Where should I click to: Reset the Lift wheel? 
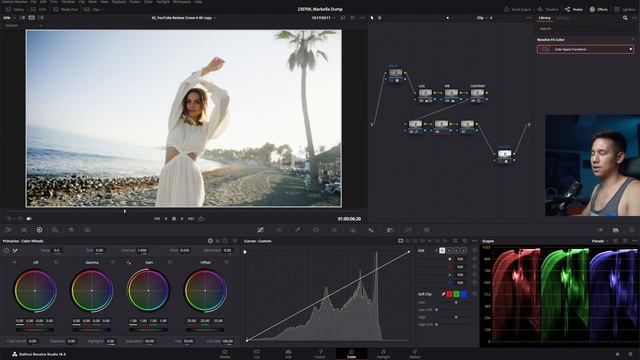click(56, 262)
